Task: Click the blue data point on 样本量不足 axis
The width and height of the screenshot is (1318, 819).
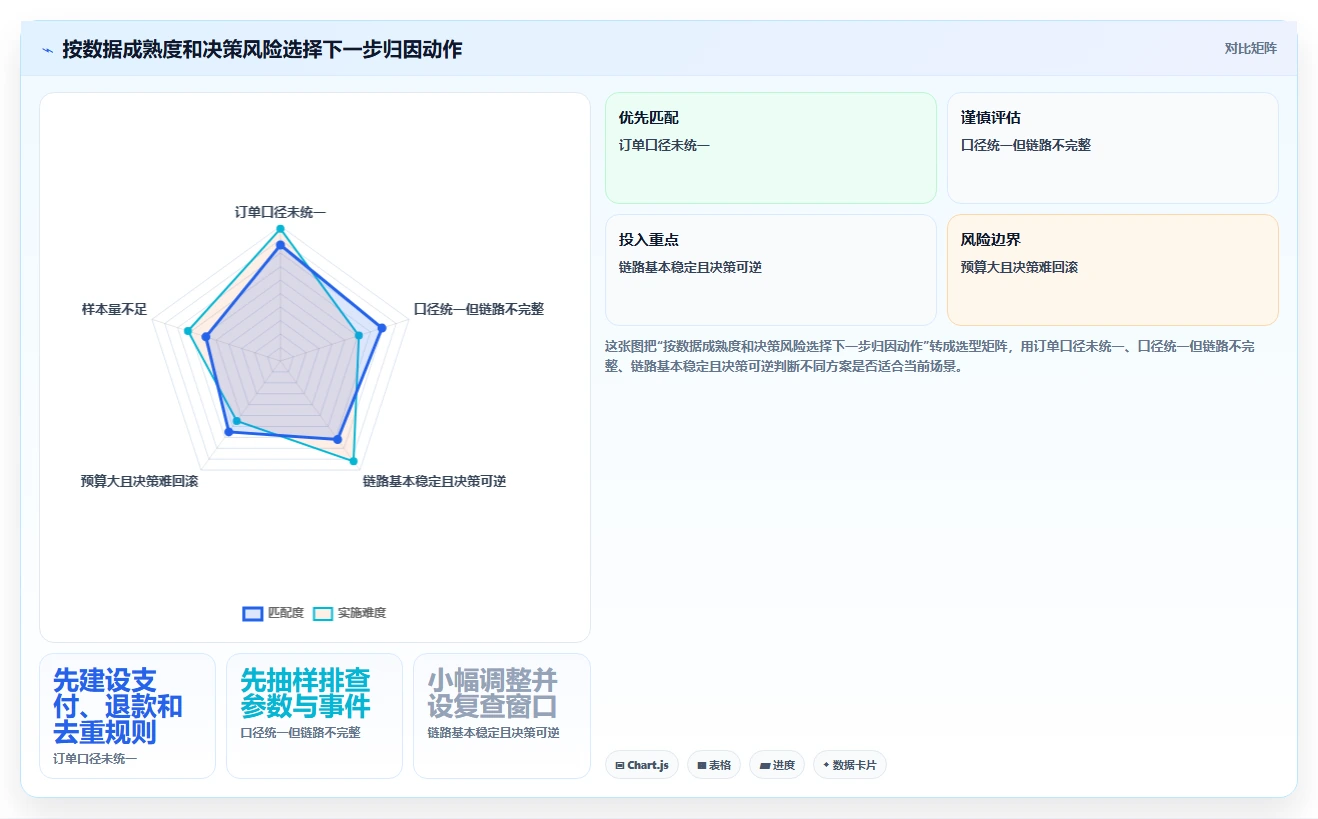Action: (x=206, y=337)
